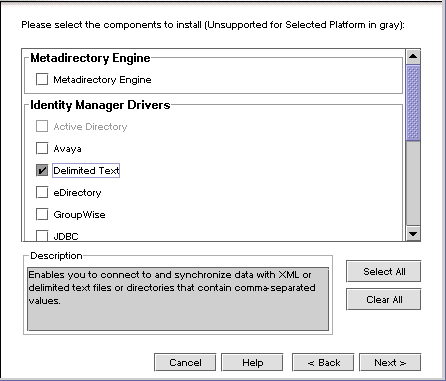Uncheck the Delimited Text checkbox
Image resolution: width=446 pixels, height=381 pixels.
pos(42,170)
